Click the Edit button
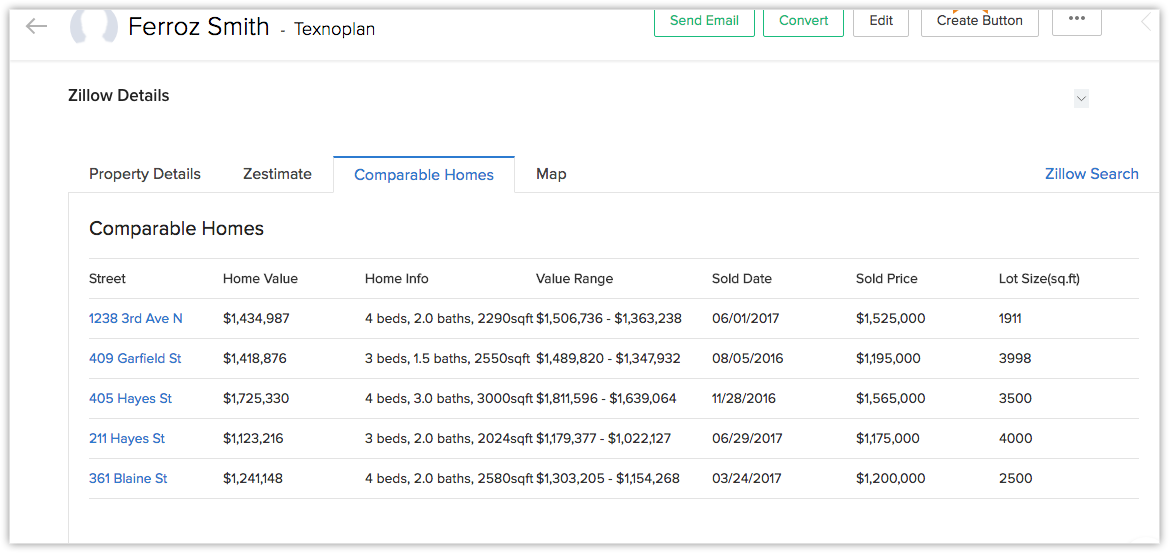This screenshot has height=553, width=1169. (880, 21)
